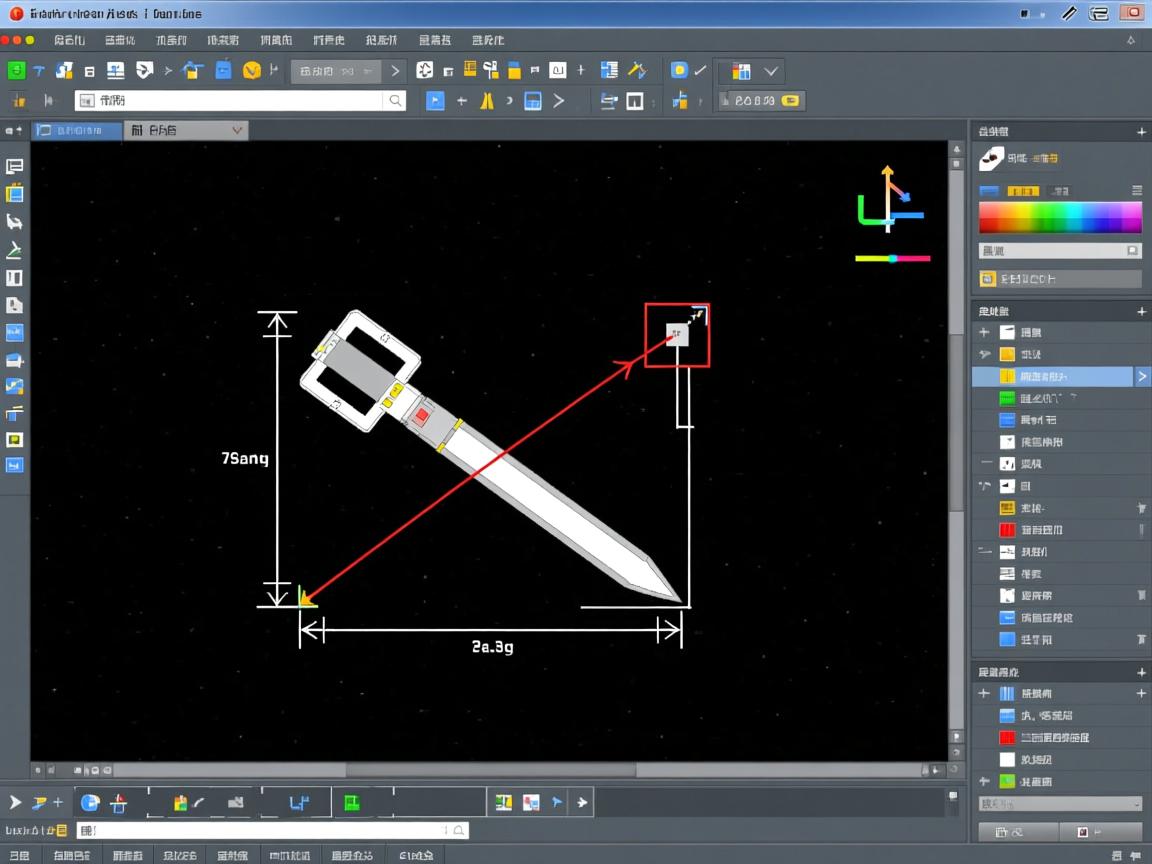Screen dimensions: 1152x864
Task: Switch to the first blue document tab
Action: coord(77,130)
